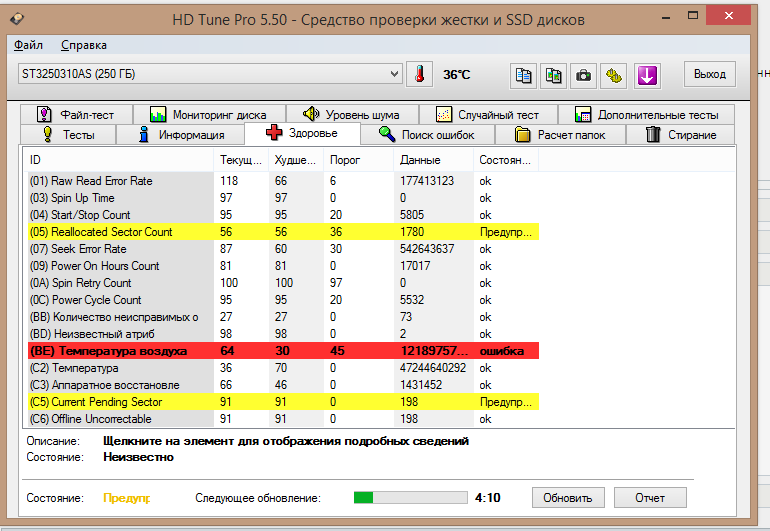
Task: Open the Файл menu
Action: pos(28,45)
